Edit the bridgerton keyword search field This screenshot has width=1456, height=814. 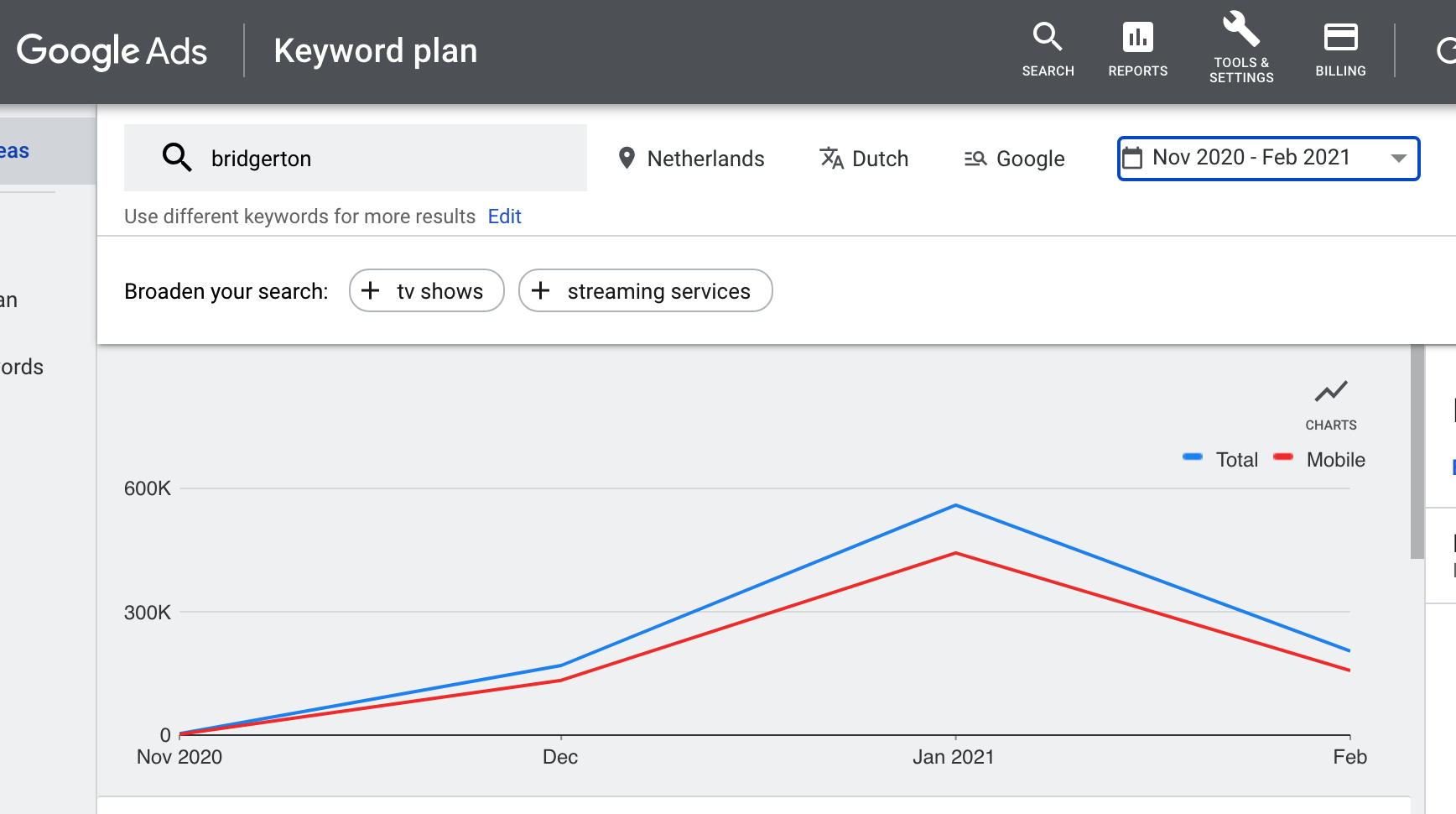coord(356,158)
